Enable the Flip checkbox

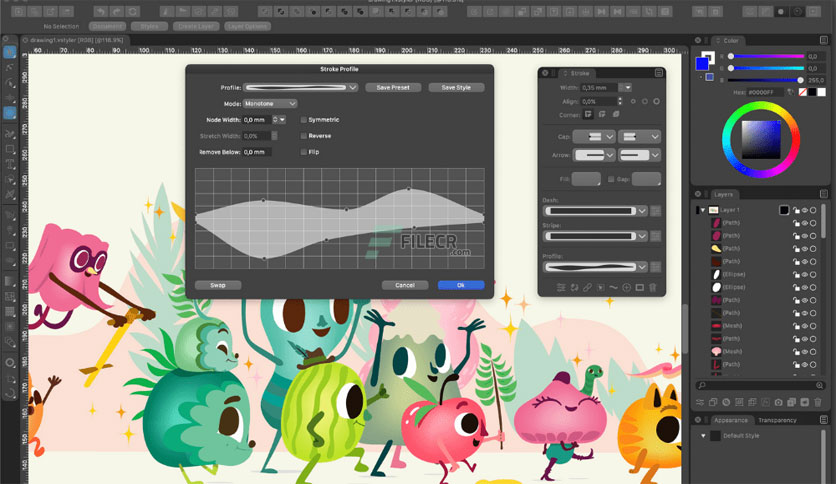[x=303, y=152]
